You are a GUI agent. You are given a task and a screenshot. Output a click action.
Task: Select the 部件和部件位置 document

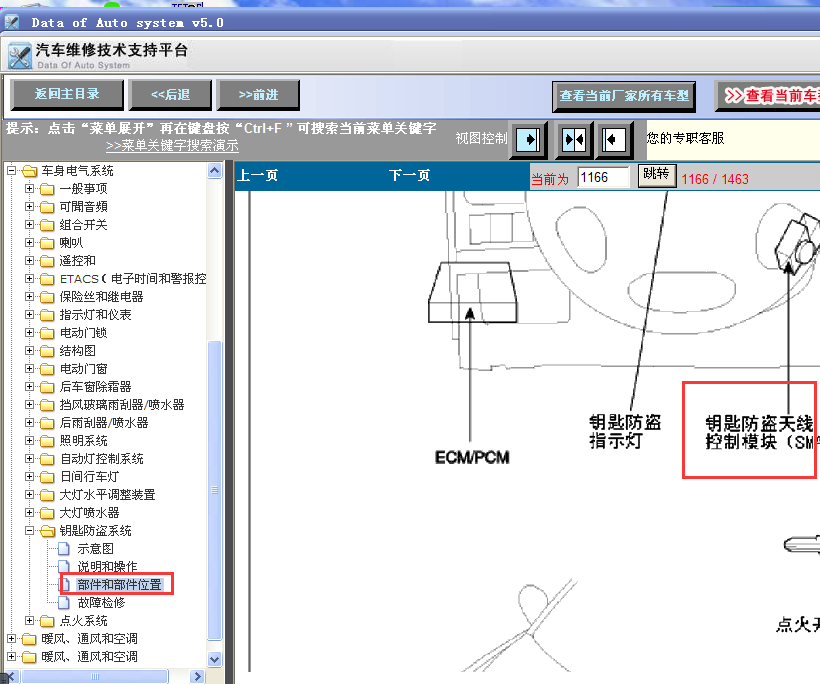point(119,585)
